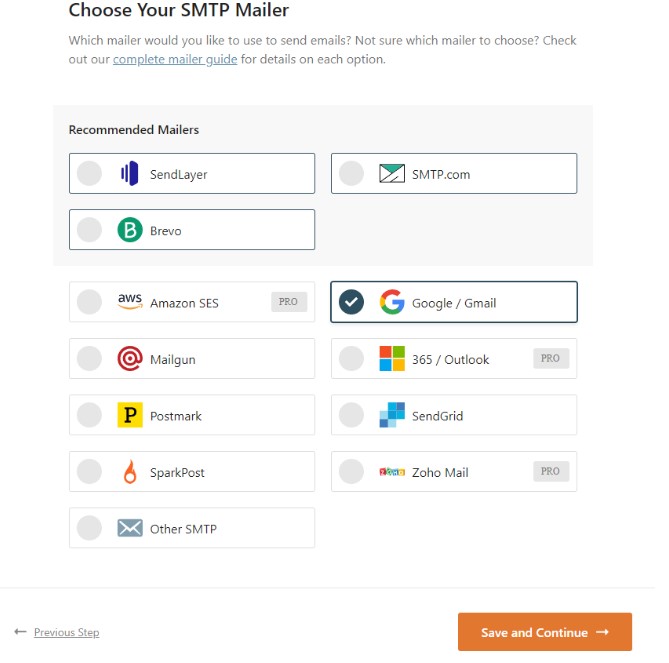Click the Save and Continue button

click(x=545, y=632)
